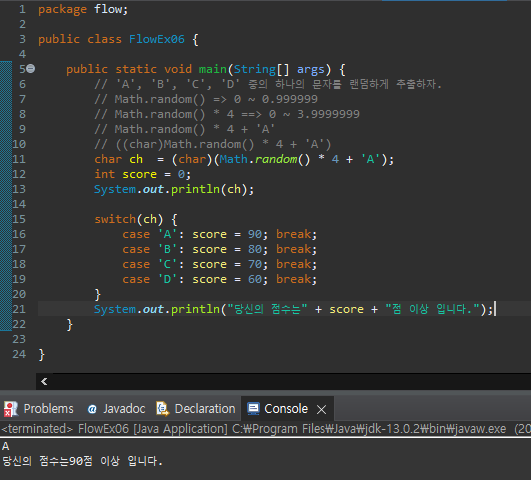Screen dimensions: 531x480
Task: Switch to the Javadoc tab
Action: [x=116, y=409]
